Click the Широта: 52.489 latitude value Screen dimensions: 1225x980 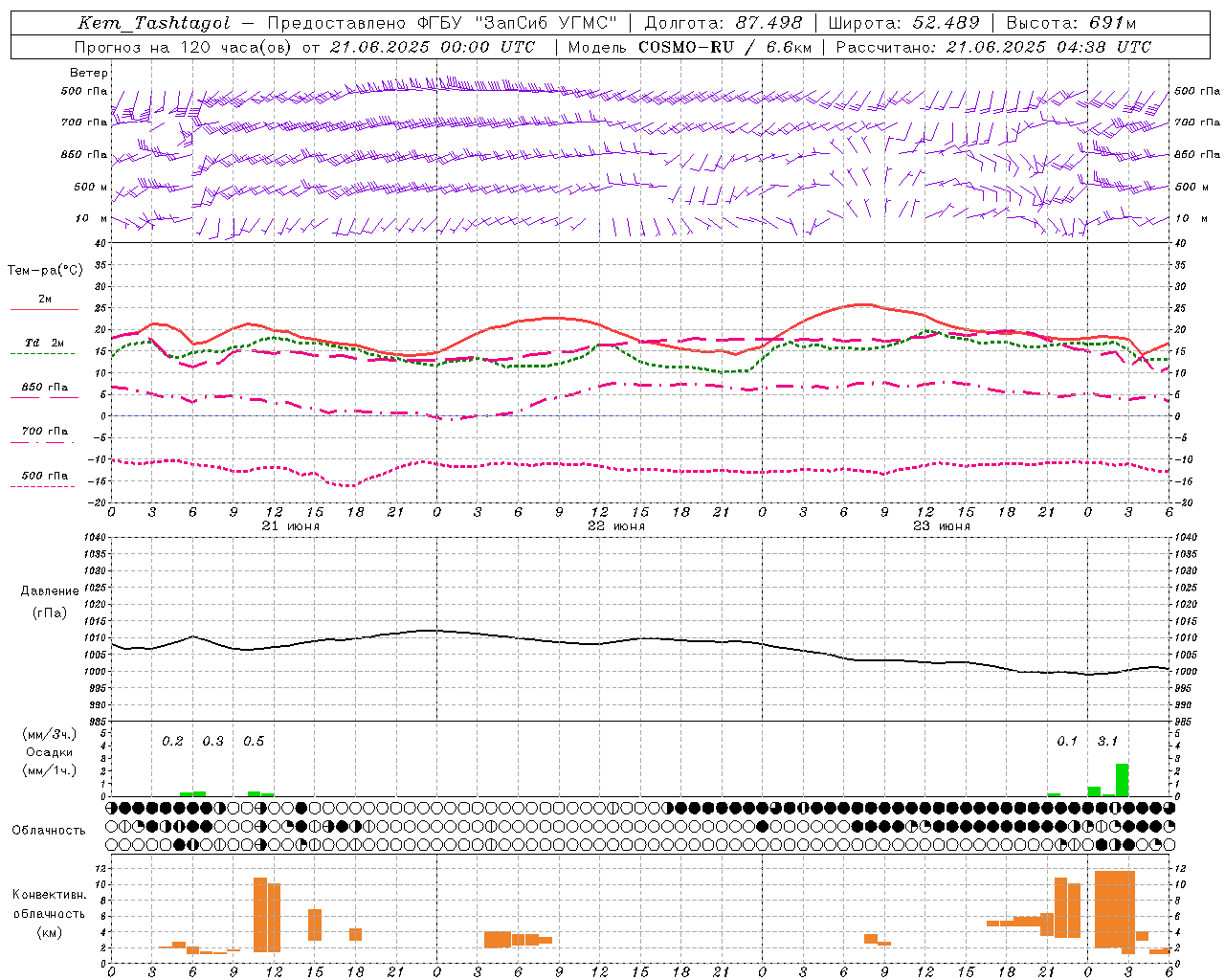tap(903, 23)
